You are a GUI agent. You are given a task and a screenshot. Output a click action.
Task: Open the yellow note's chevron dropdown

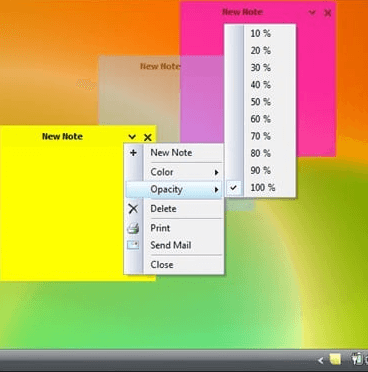132,137
